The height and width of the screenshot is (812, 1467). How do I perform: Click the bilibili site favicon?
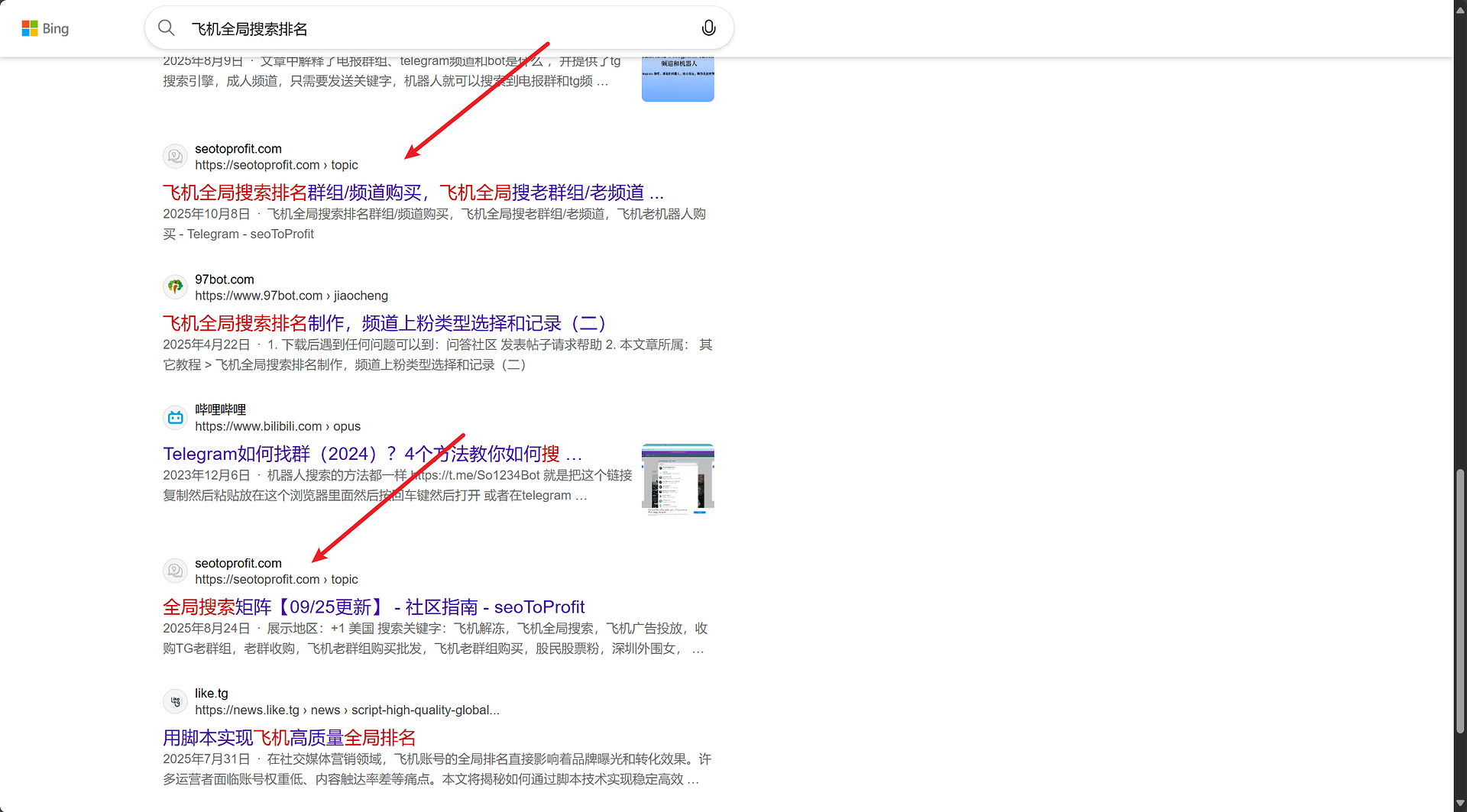point(175,418)
